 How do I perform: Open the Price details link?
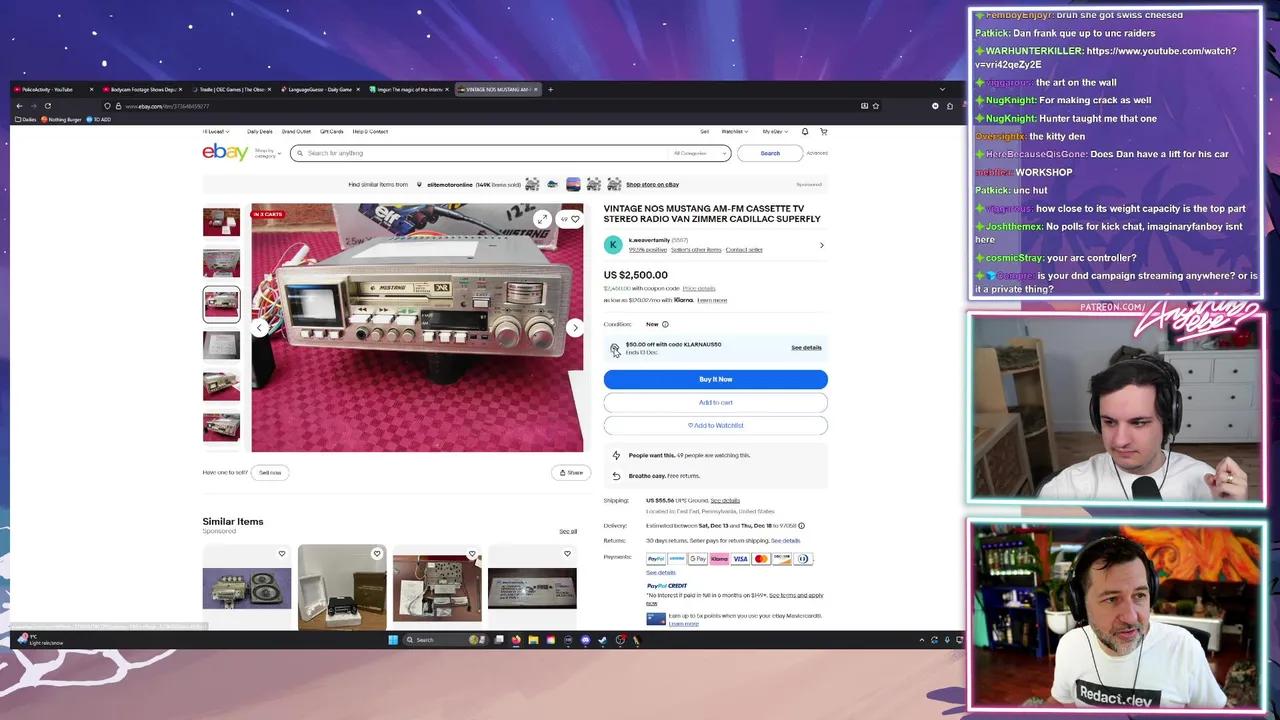699,288
